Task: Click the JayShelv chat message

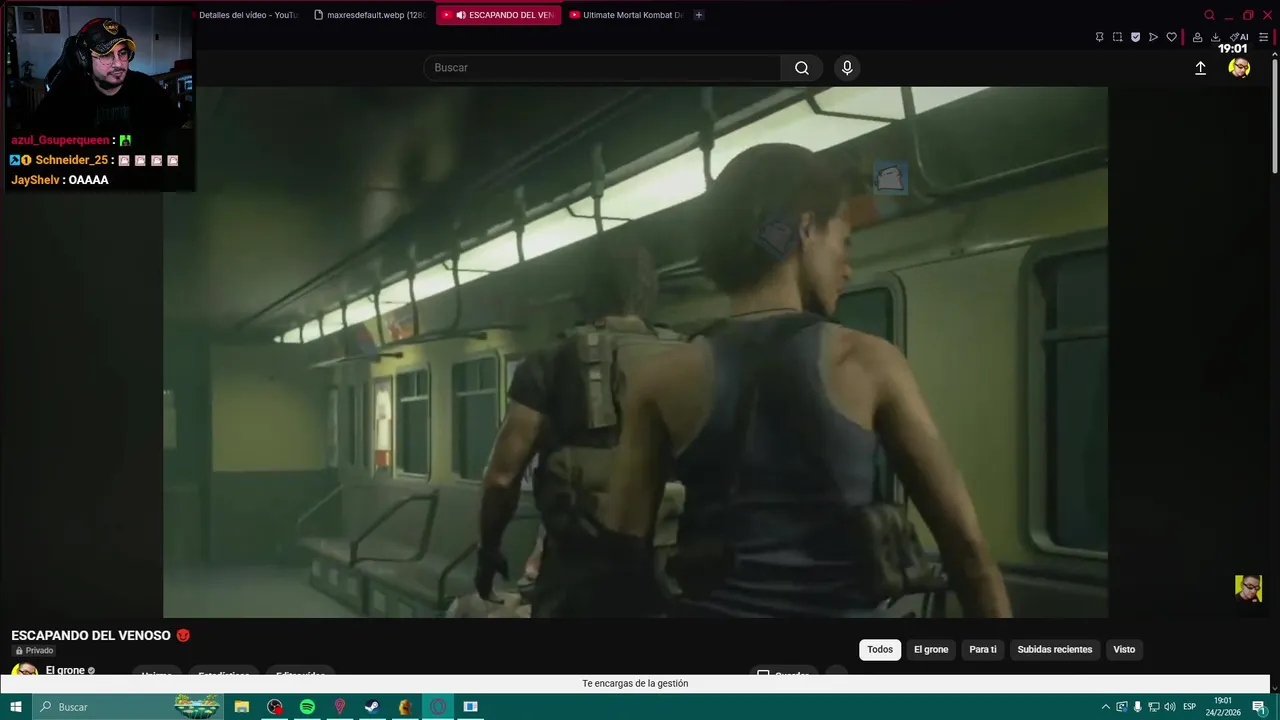Action: tap(60, 180)
